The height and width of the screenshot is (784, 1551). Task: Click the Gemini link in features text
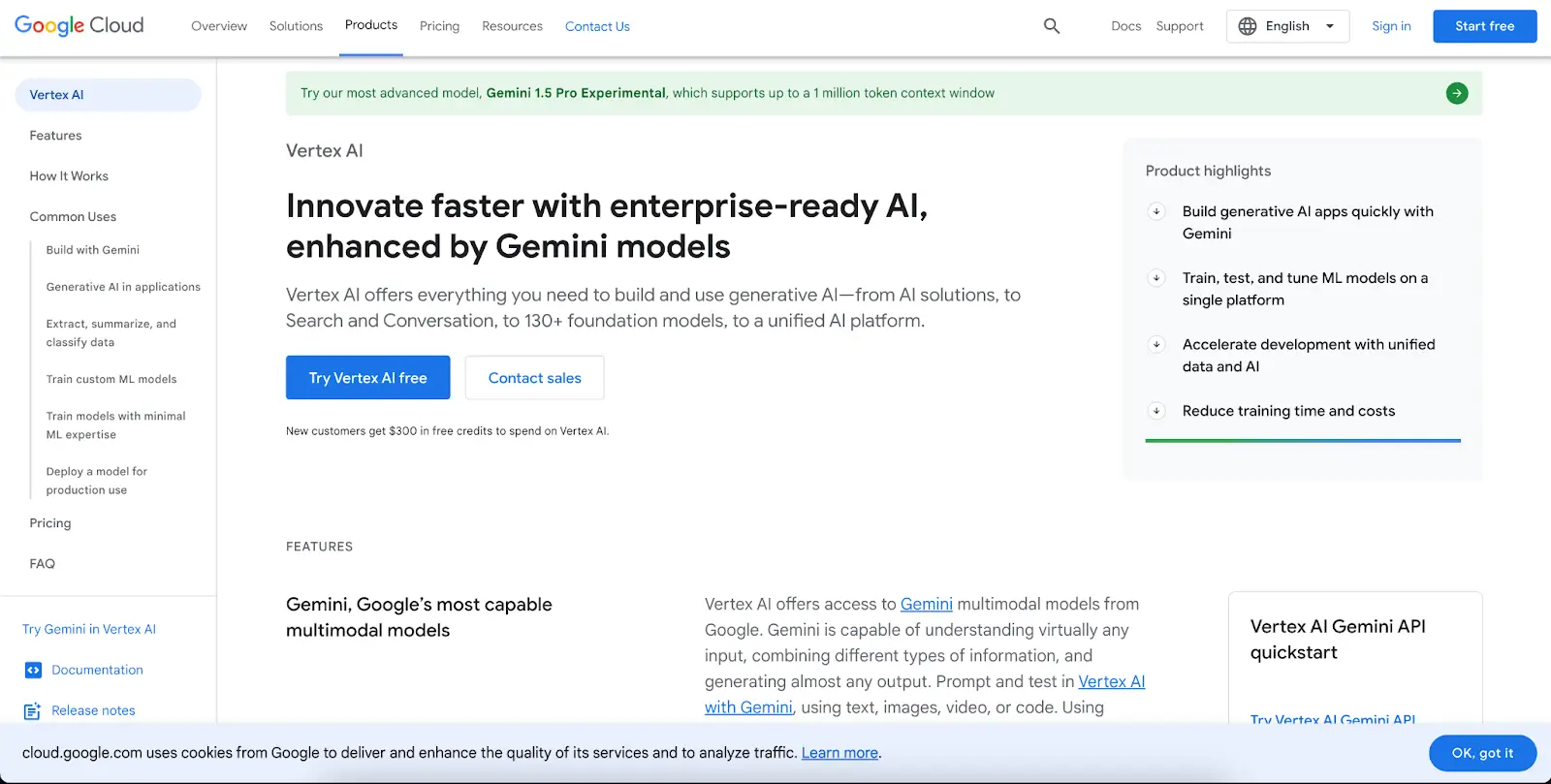927,604
